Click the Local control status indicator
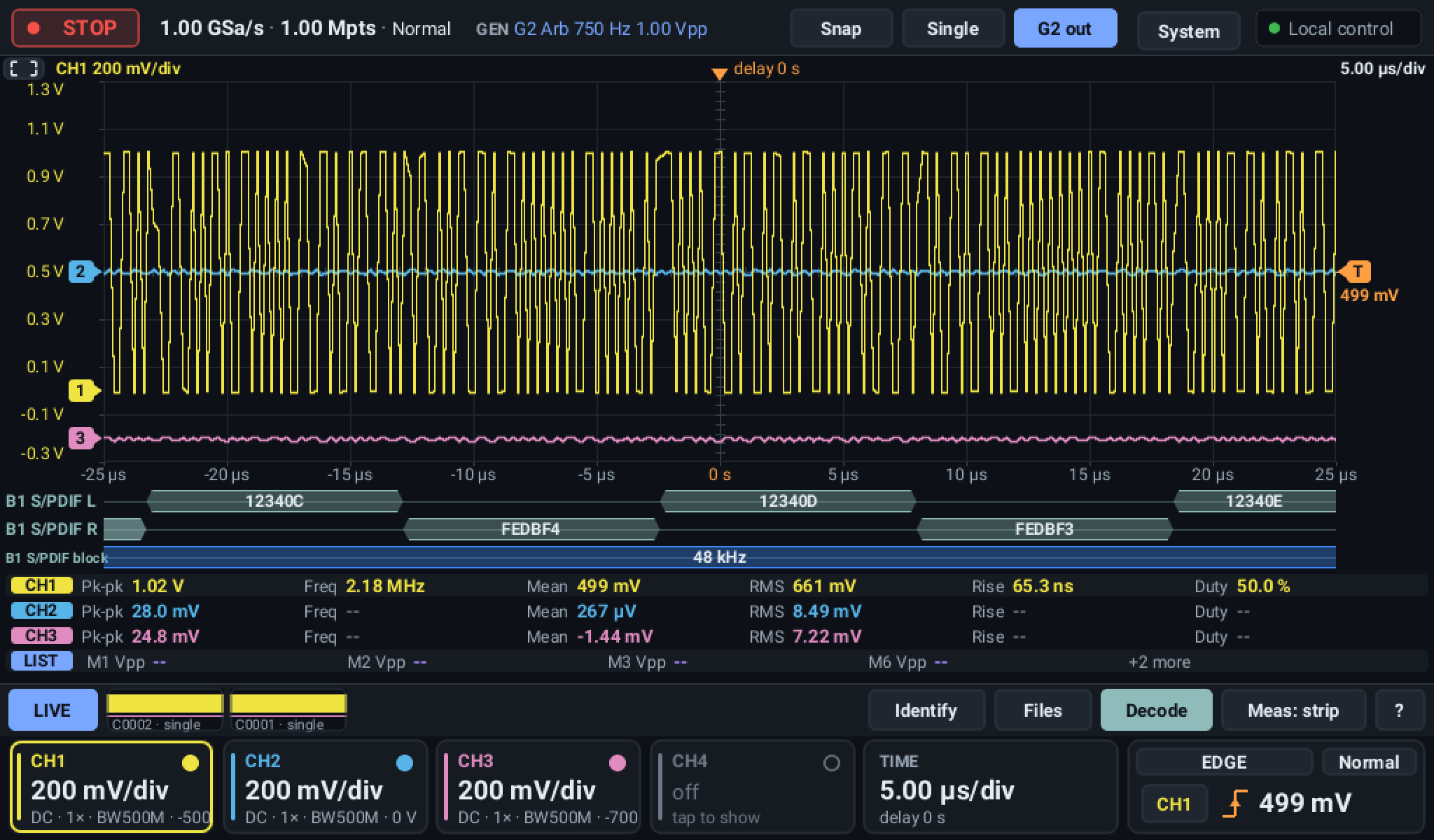This screenshot has height=840, width=1434. [1338, 29]
